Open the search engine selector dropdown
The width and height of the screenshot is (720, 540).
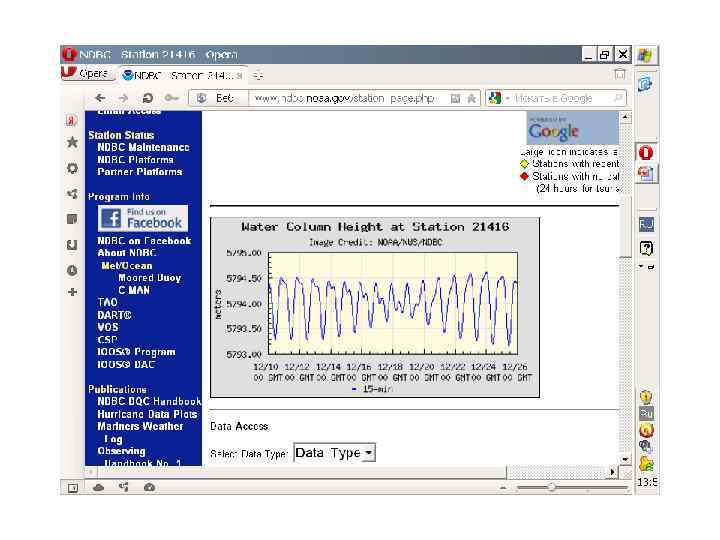498,98
